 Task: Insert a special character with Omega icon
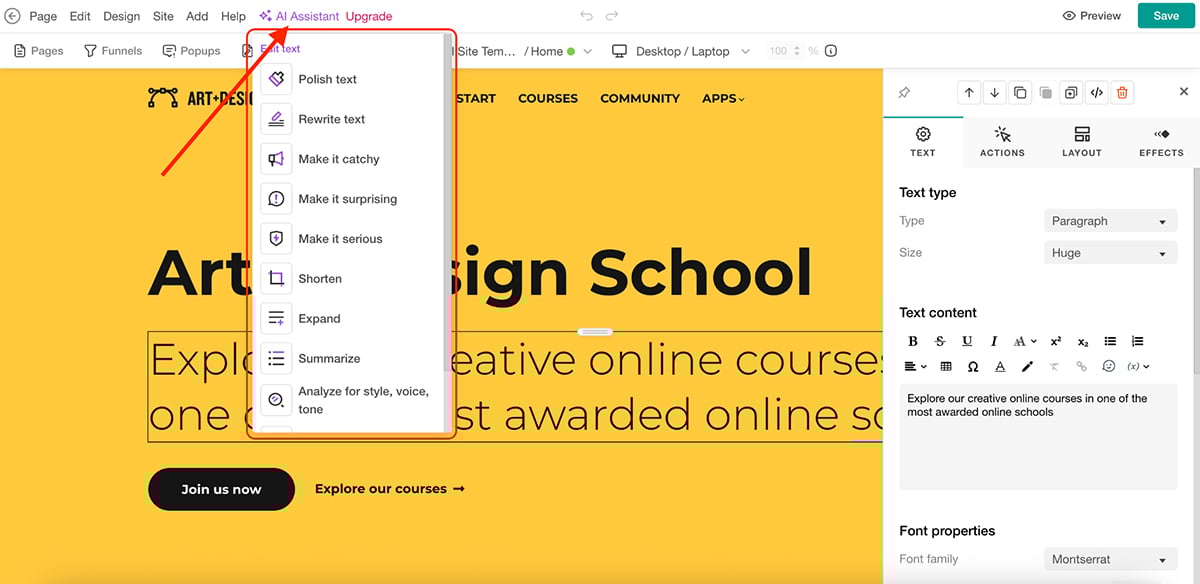coord(972,366)
